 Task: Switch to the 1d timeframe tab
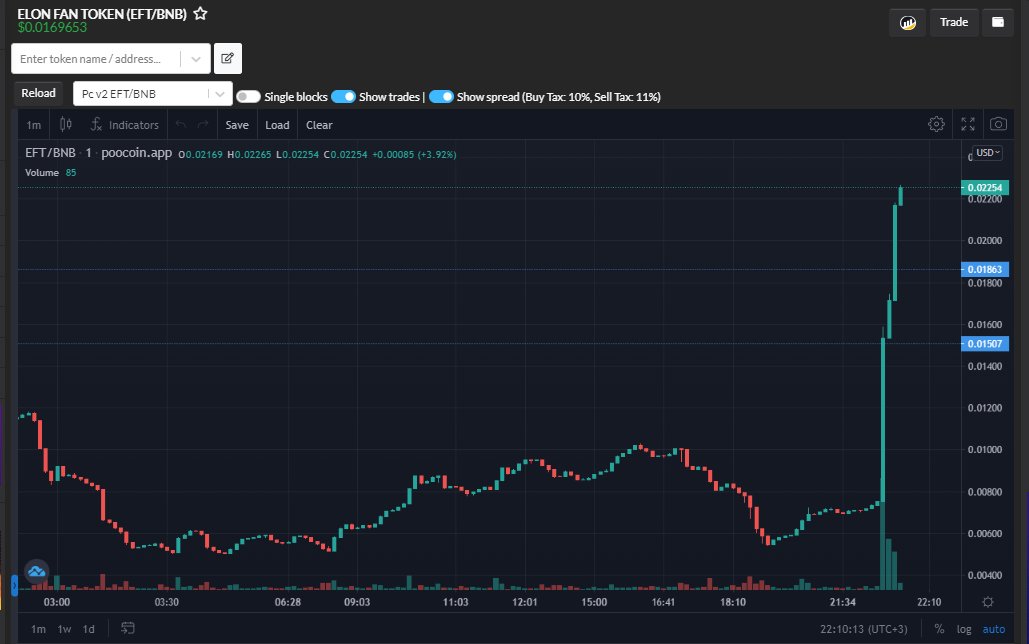point(88,629)
